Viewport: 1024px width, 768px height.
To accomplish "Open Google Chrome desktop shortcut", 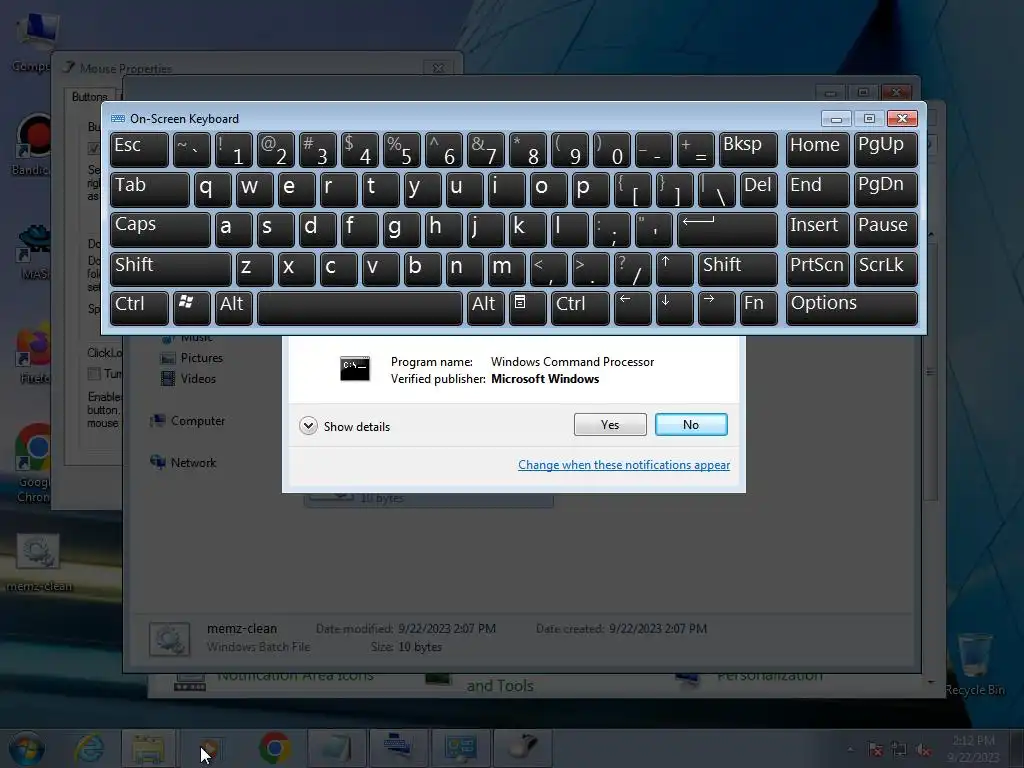I will pyautogui.click(x=33, y=462).
